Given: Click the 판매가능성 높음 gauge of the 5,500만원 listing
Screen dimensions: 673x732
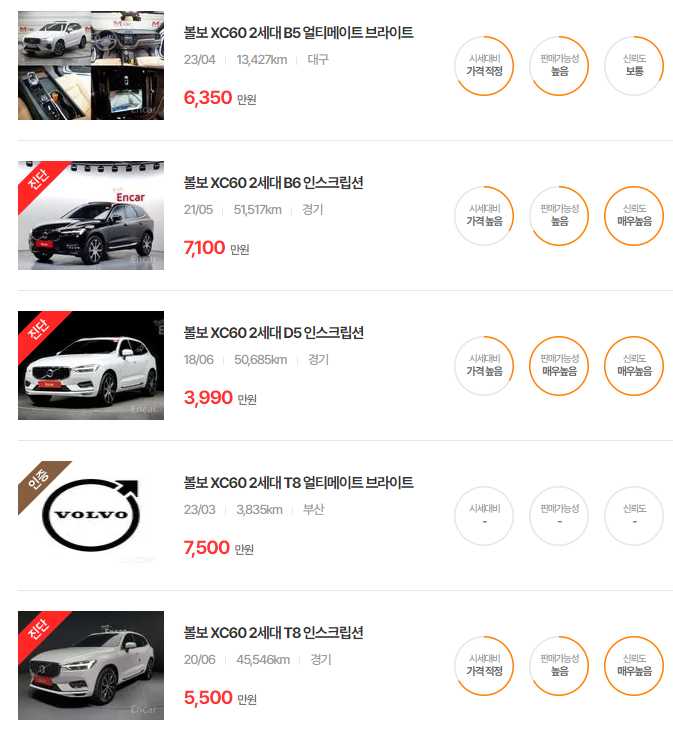Looking at the screenshot, I should 559,665.
